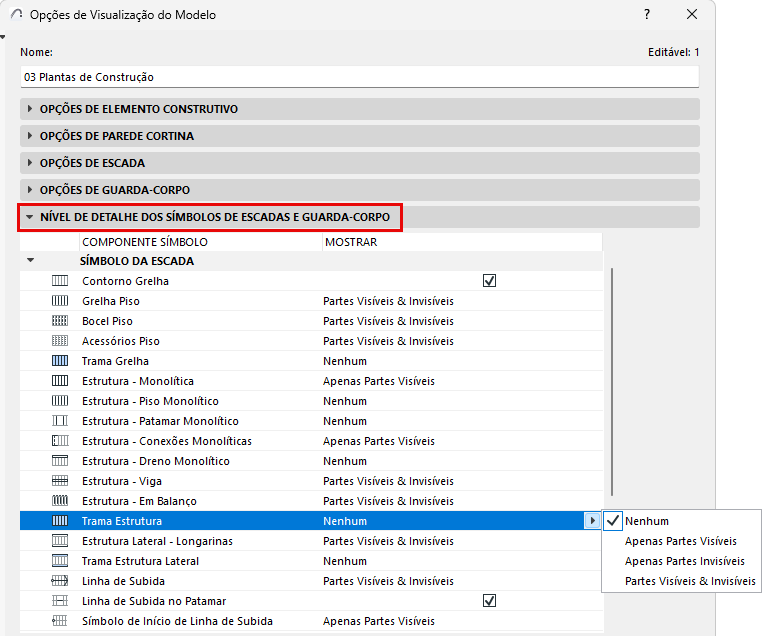
Task: Click the Trama Estrutura Lateral icon
Action: (x=60, y=560)
